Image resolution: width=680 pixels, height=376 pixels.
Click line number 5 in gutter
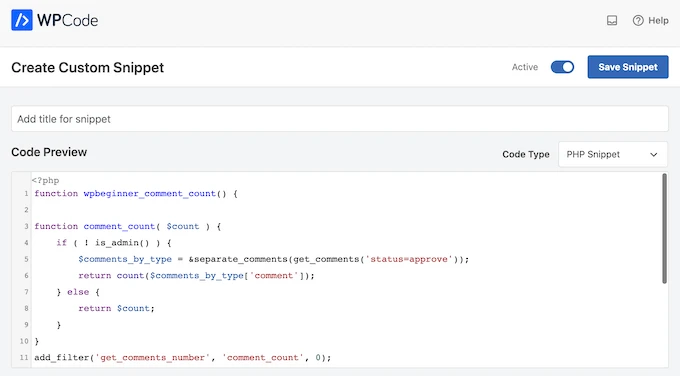[x=26, y=259]
